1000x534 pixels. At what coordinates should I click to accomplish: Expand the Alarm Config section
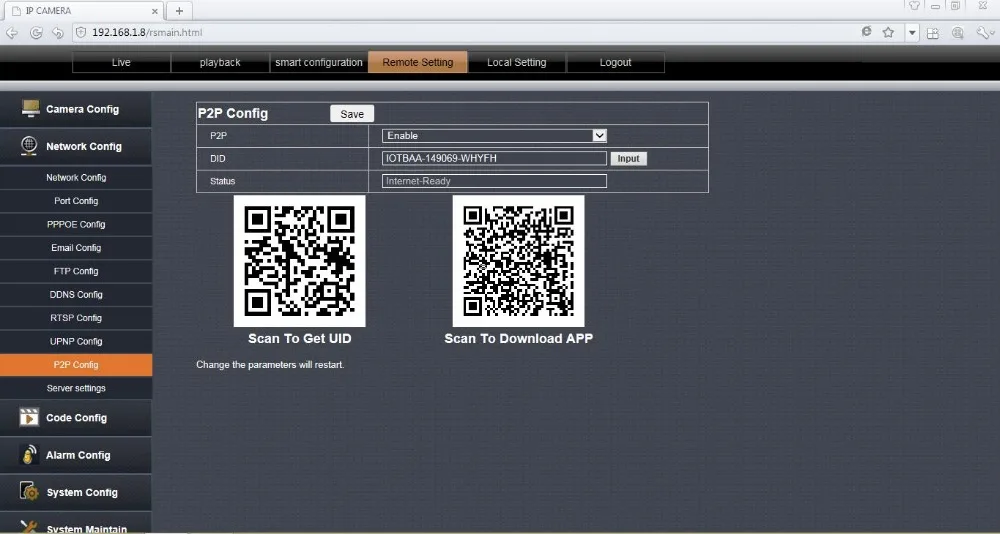[76, 455]
